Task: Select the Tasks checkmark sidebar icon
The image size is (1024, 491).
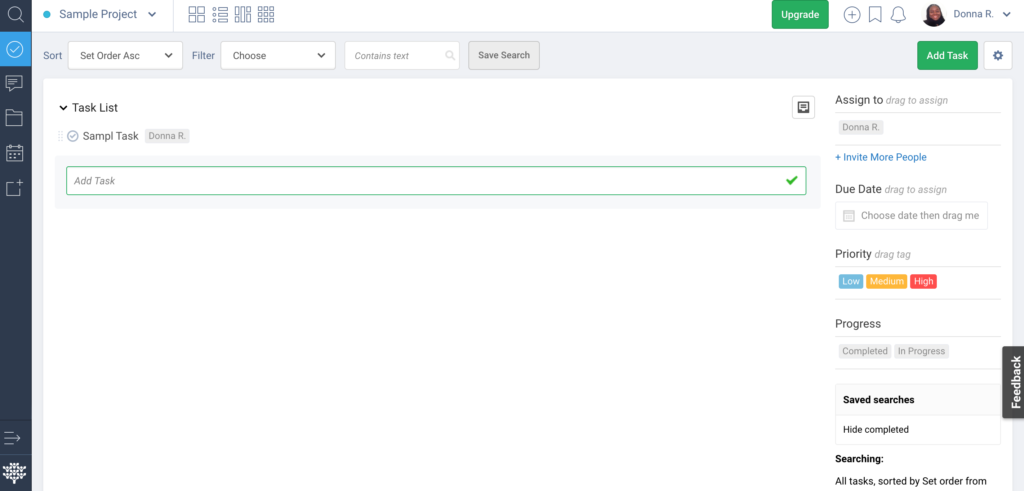Action: (15, 49)
